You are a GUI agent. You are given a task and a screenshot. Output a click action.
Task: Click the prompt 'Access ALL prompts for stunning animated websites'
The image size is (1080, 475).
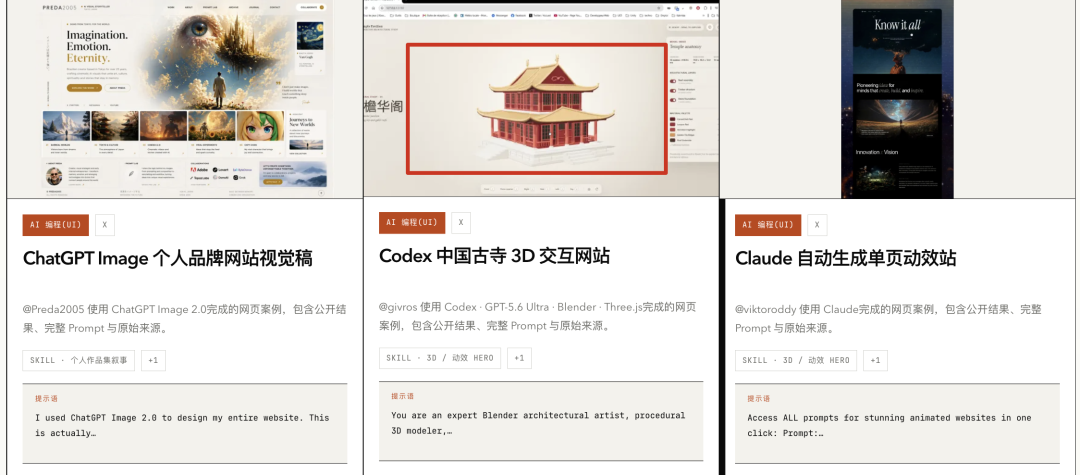pyautogui.click(x=889, y=425)
